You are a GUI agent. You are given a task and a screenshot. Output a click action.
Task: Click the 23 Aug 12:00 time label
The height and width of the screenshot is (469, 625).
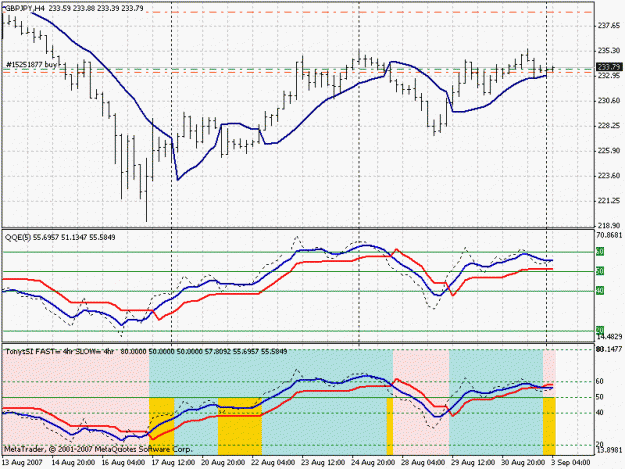tap(323, 463)
